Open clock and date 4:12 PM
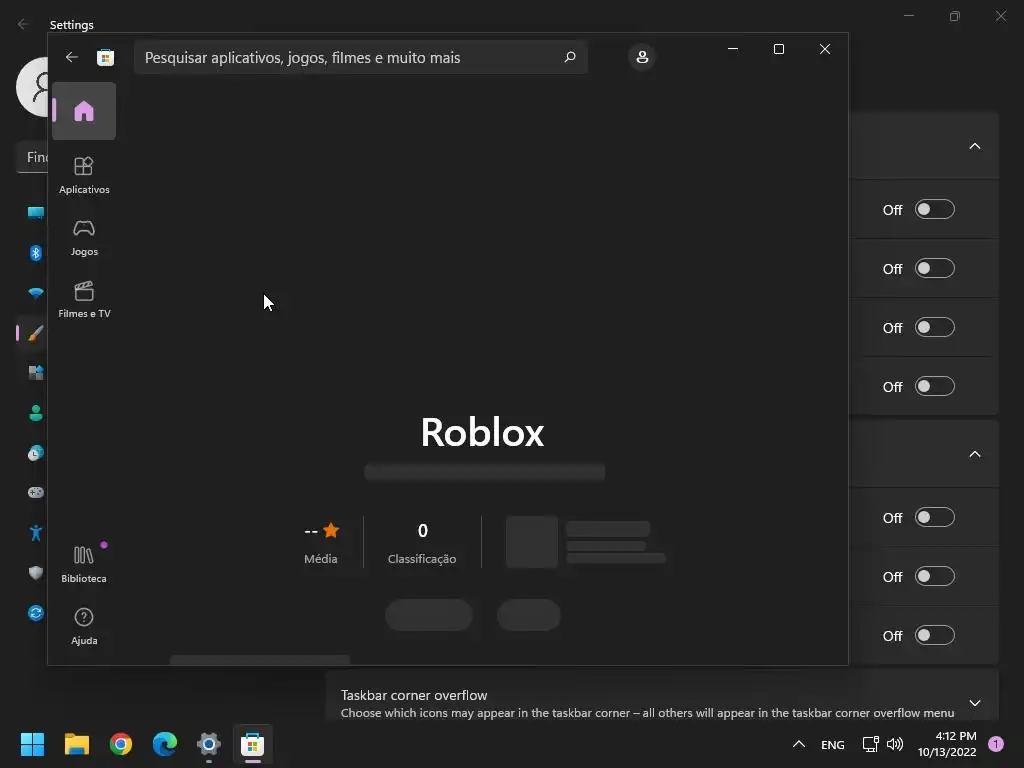 click(947, 744)
